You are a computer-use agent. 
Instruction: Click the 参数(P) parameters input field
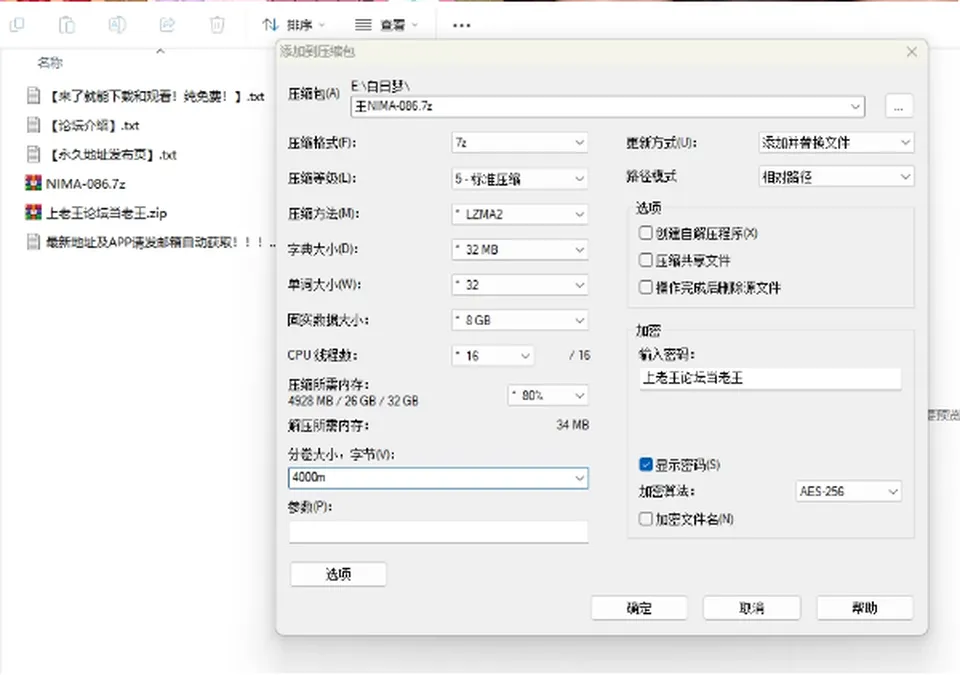pyautogui.click(x=438, y=532)
